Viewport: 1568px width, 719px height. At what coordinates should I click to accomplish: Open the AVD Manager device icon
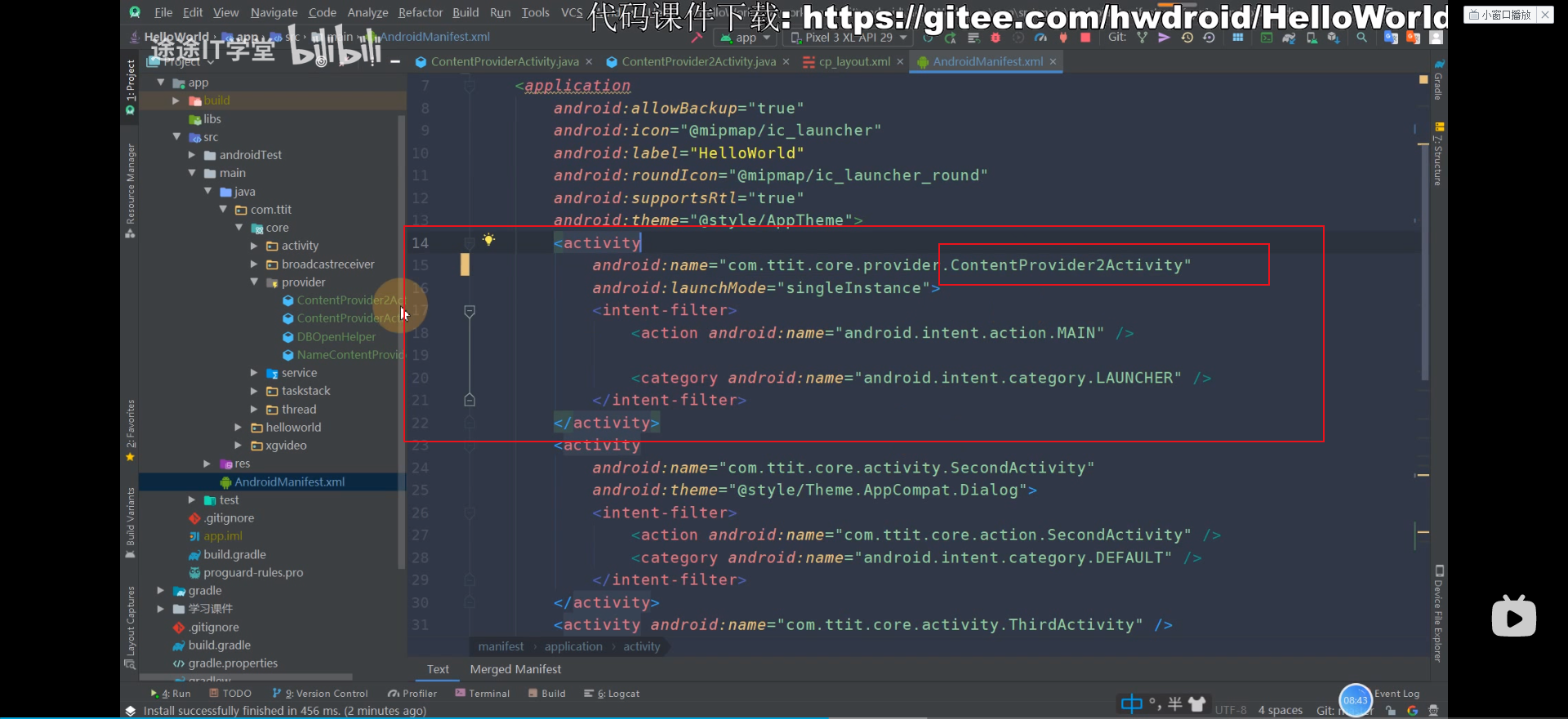click(1312, 38)
